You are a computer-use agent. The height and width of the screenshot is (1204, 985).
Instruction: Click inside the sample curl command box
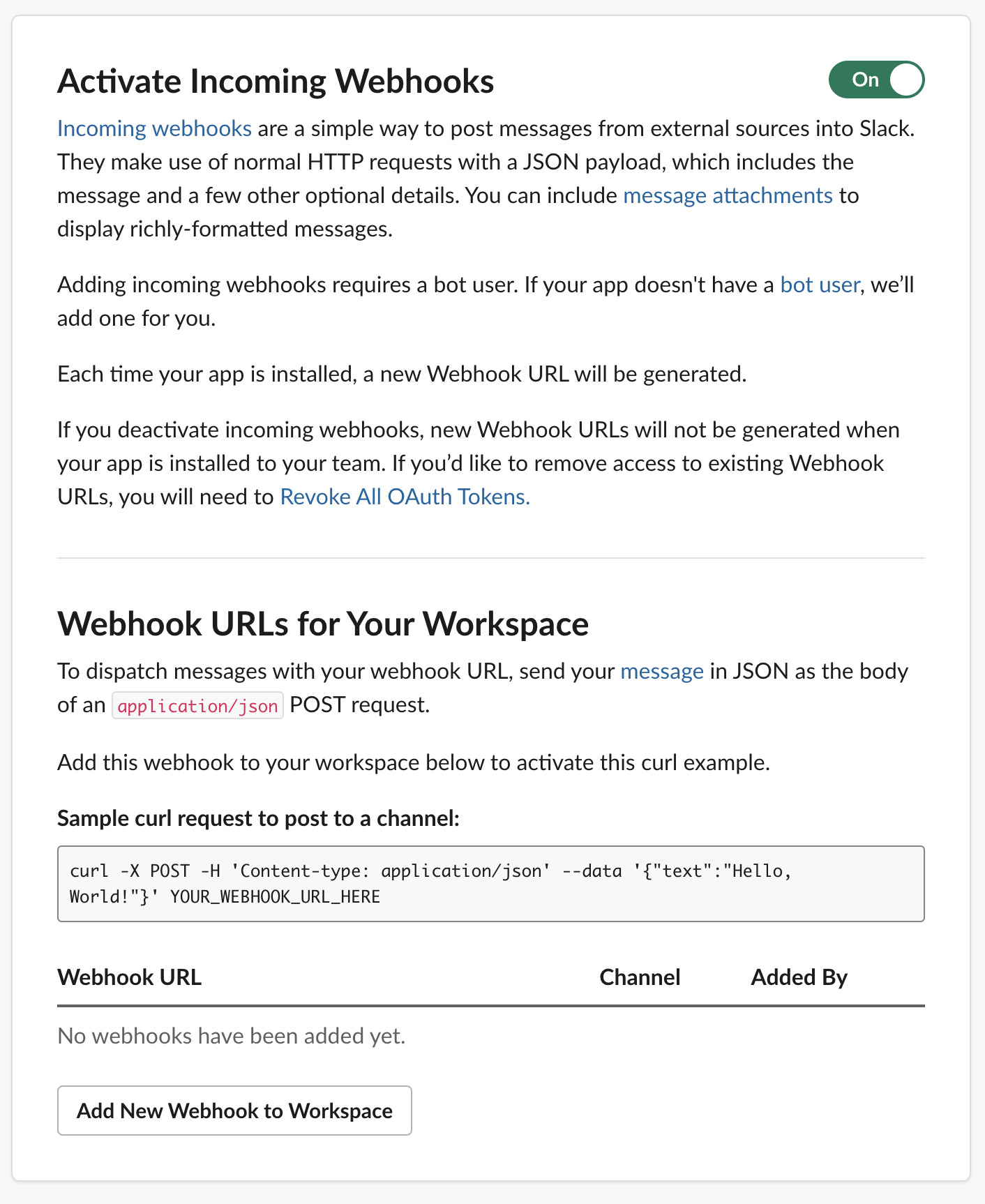(x=491, y=884)
